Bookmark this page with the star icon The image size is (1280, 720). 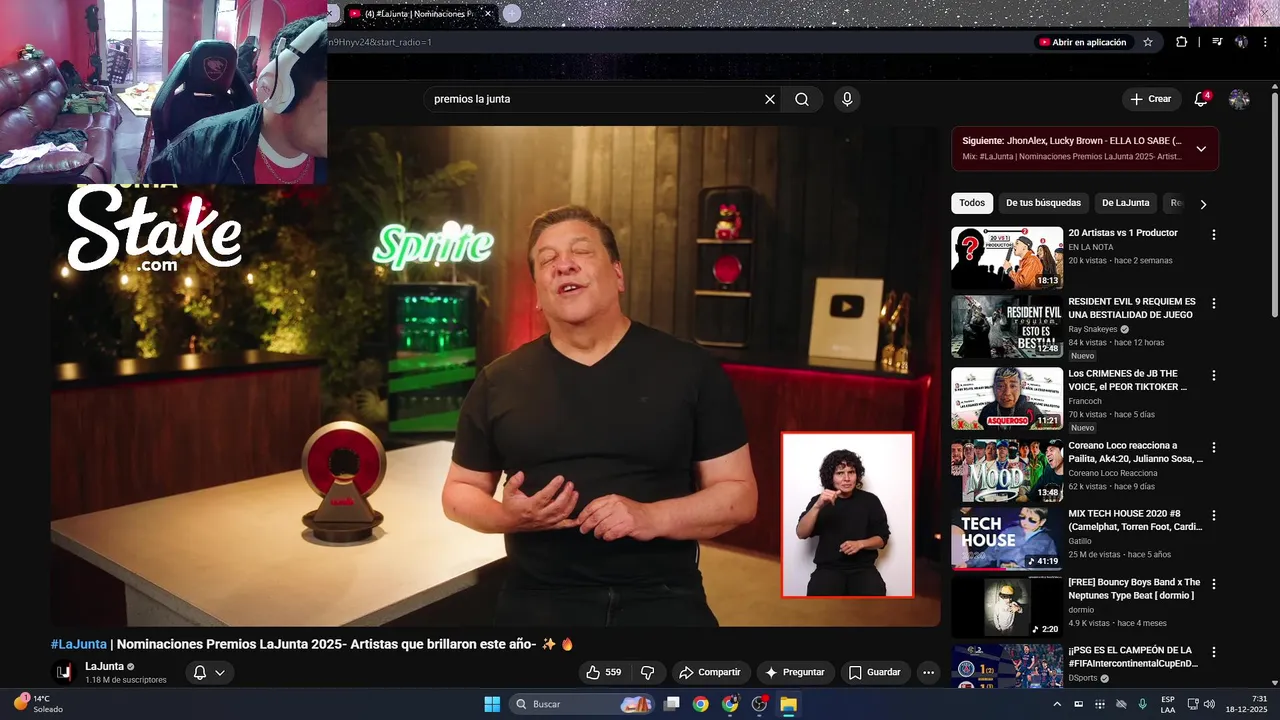click(1148, 42)
